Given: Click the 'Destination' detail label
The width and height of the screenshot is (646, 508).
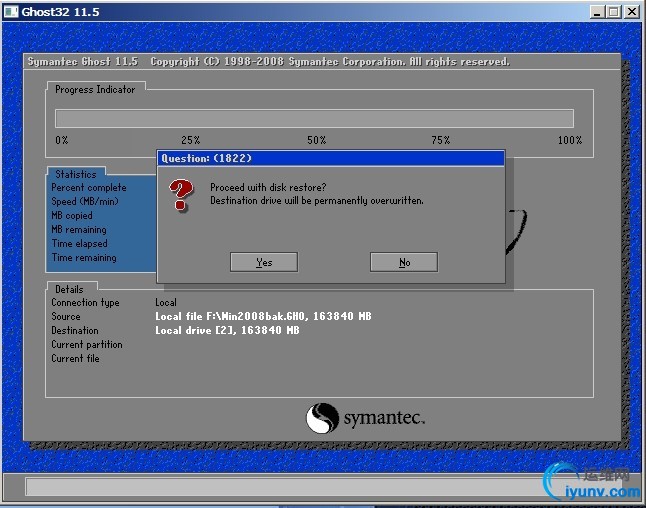Looking at the screenshot, I should 75,330.
